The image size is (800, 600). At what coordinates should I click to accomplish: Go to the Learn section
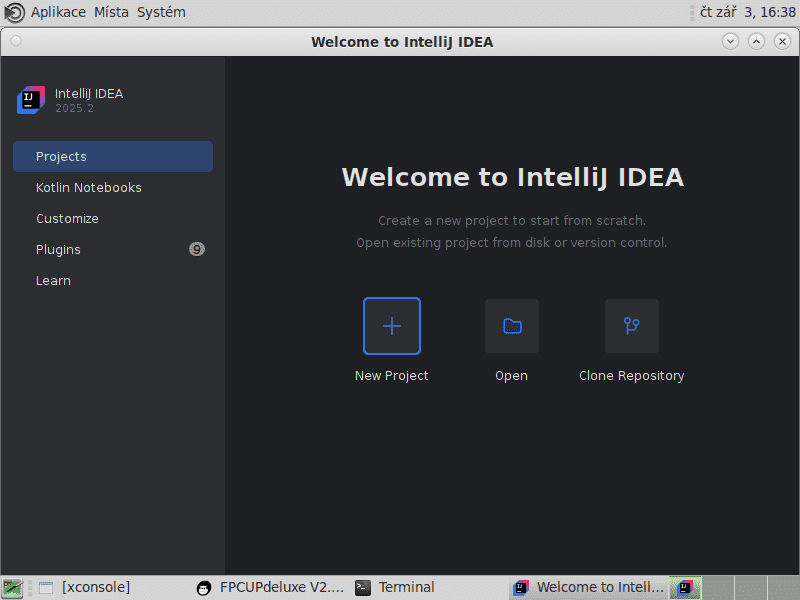pyautogui.click(x=113, y=281)
